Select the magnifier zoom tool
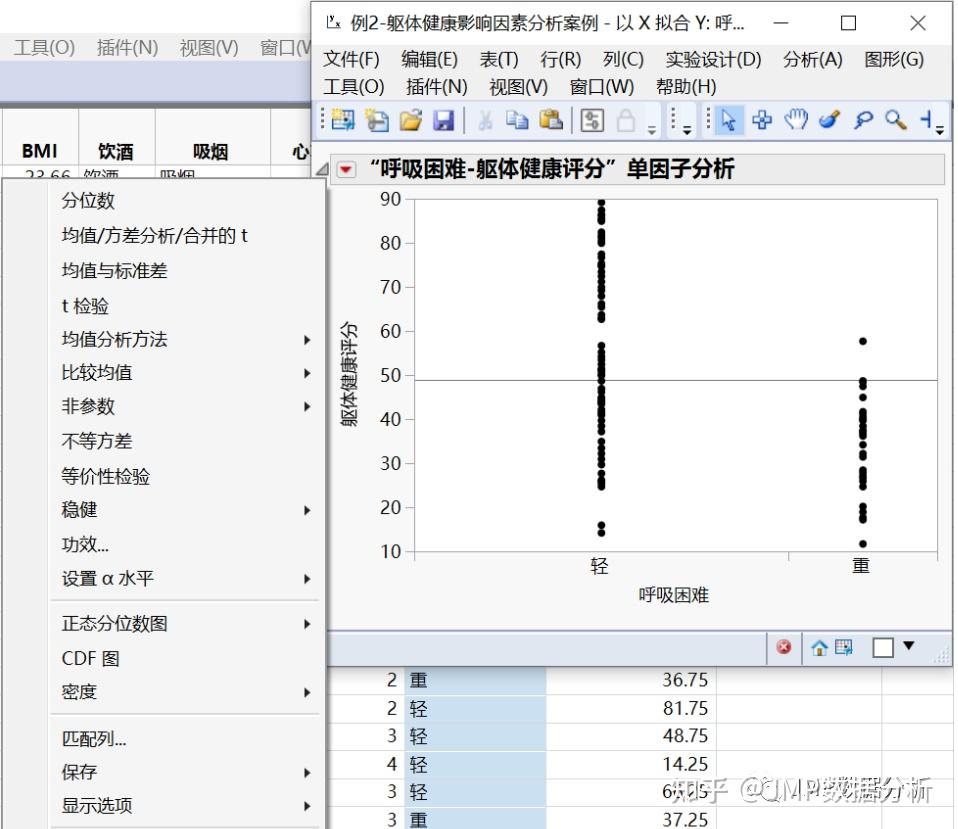The width and height of the screenshot is (958, 829). coord(896,120)
